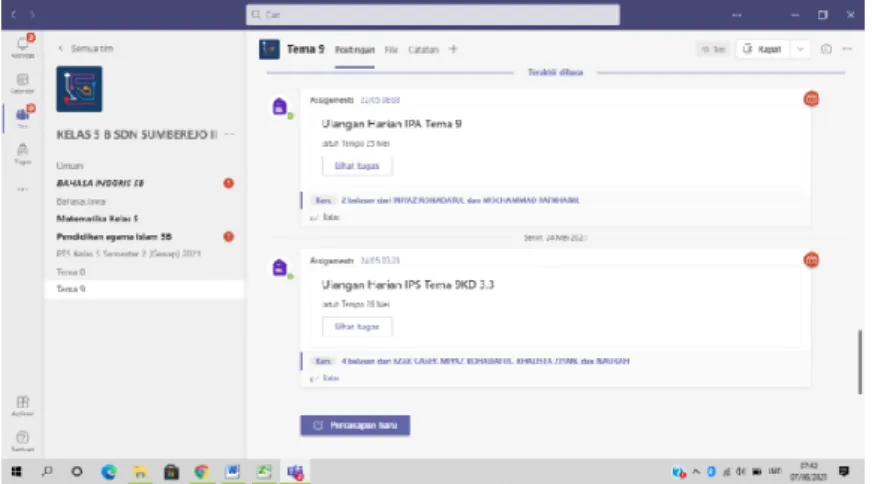Open more channel options ellipsis in header
872x484 pixels.
848,49
